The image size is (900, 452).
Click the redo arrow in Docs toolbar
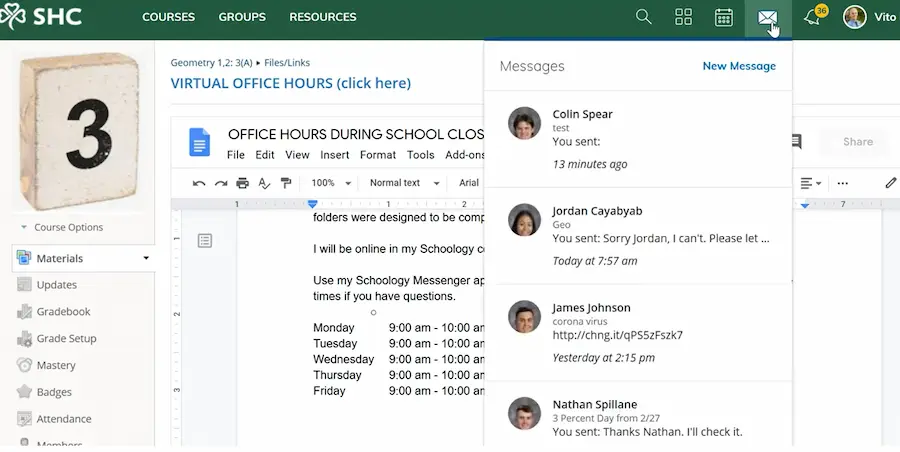pyautogui.click(x=221, y=183)
